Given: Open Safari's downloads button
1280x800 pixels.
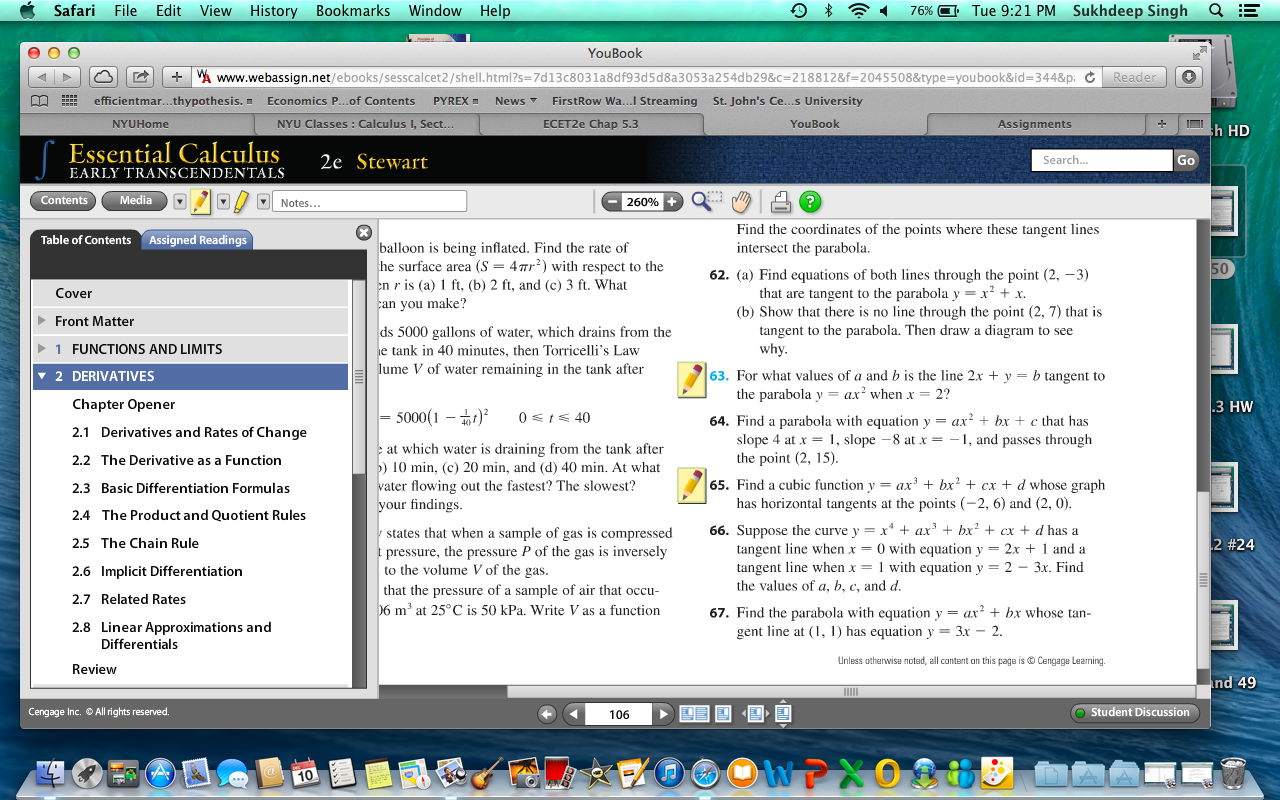Looking at the screenshot, I should pos(1189,77).
